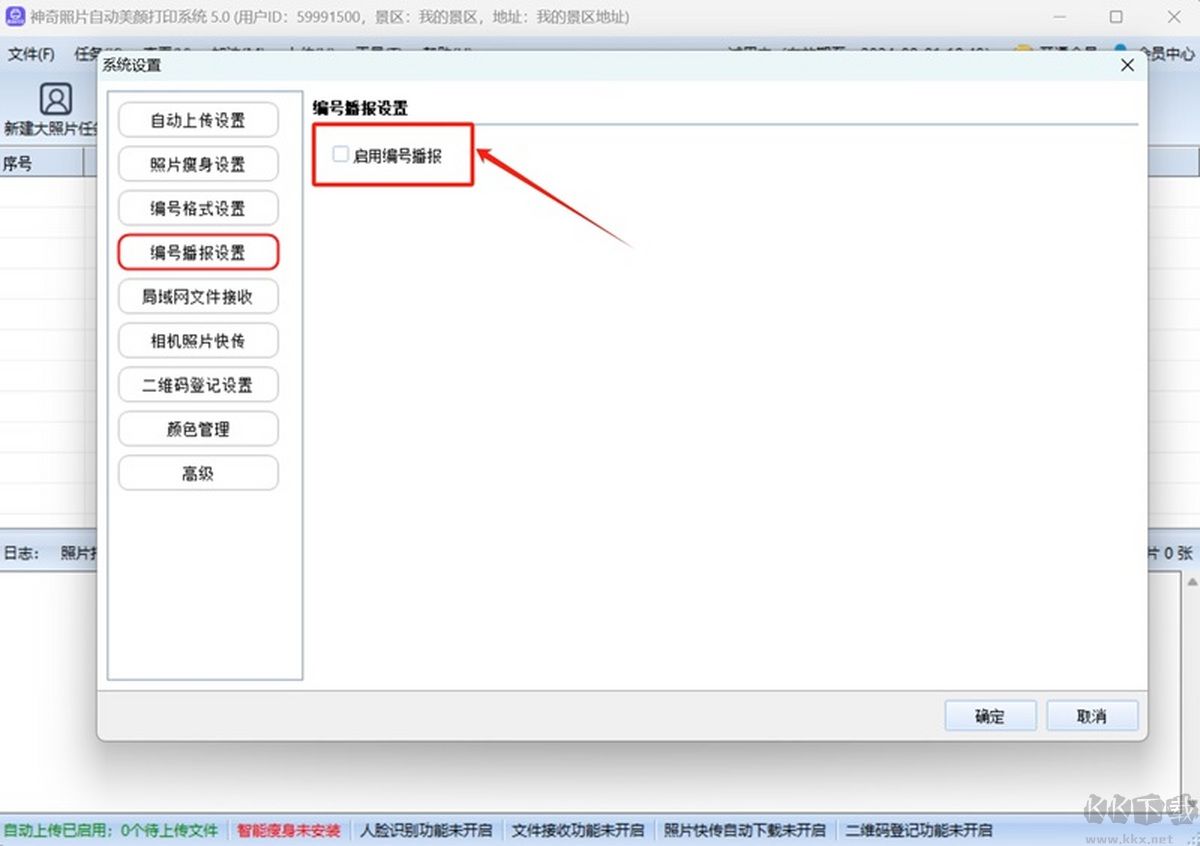Click the 取消 button

(1092, 715)
